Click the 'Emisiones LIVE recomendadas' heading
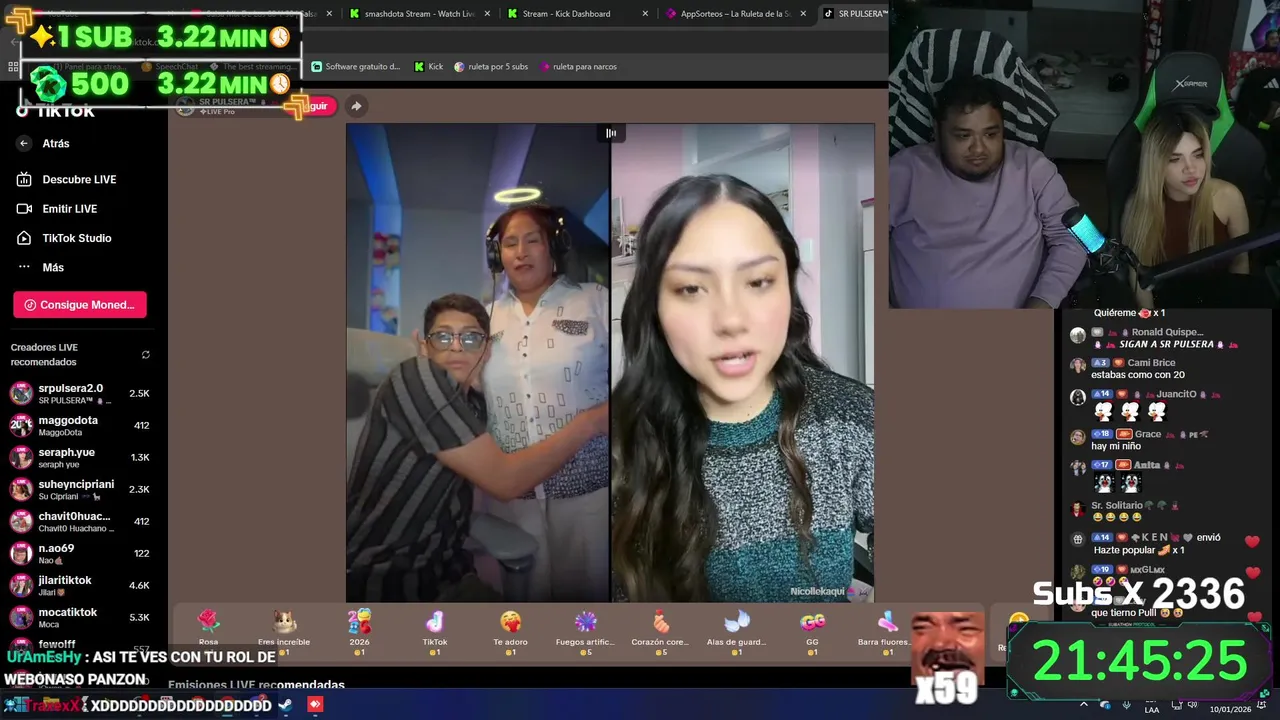The width and height of the screenshot is (1280, 720). tap(256, 685)
